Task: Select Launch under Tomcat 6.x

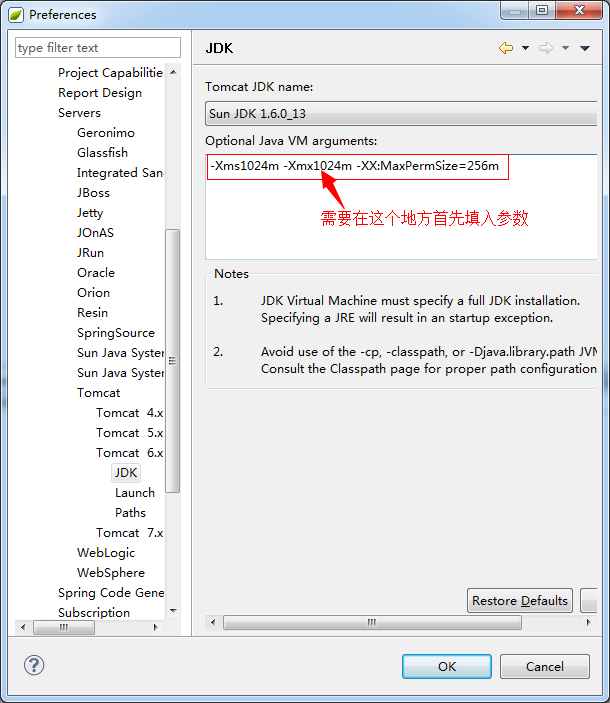Action: click(134, 493)
